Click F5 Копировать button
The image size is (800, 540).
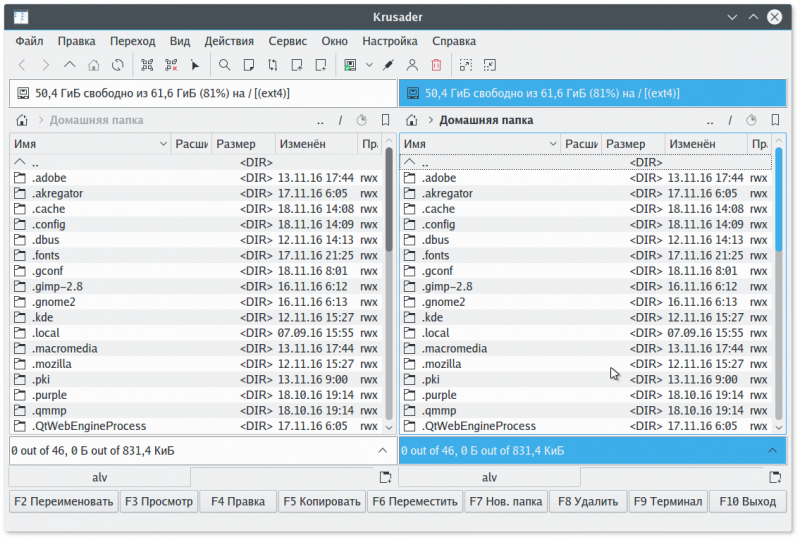pos(322,502)
